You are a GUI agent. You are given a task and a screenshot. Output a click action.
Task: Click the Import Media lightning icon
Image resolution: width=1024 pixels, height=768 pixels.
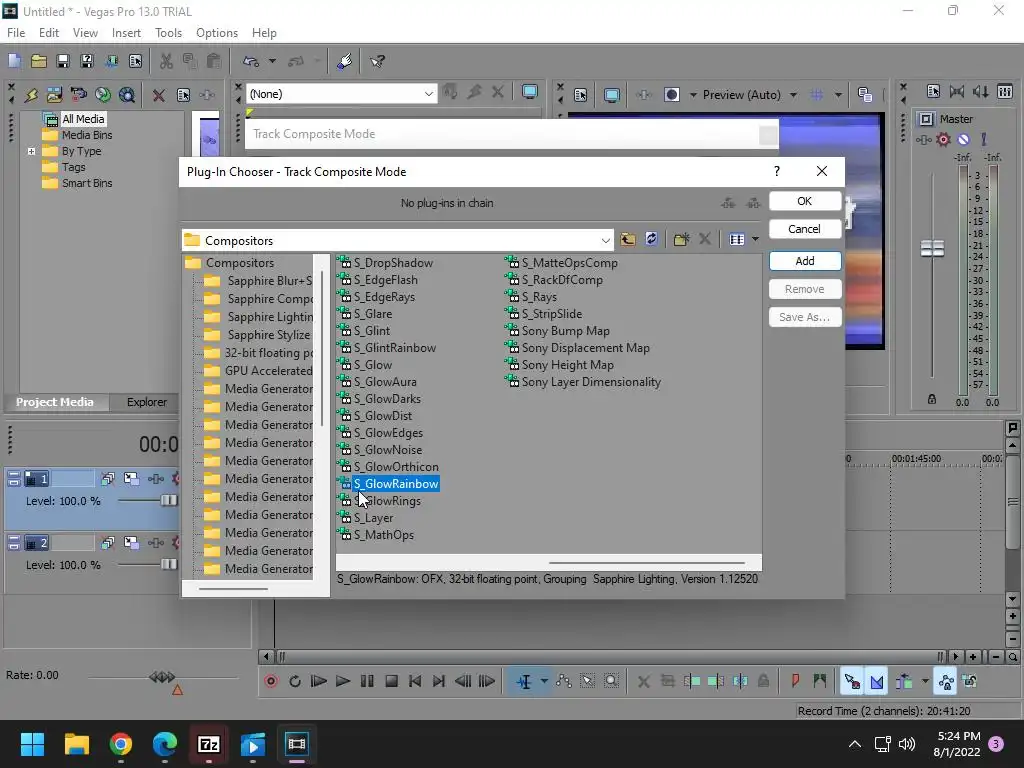[31, 95]
